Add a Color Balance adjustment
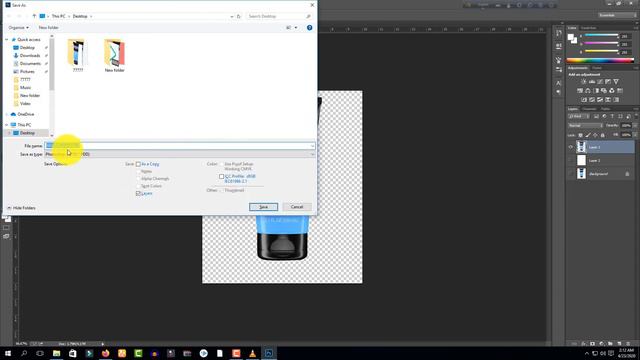This screenshot has width=640, height=360. pyautogui.click(x=588, y=91)
